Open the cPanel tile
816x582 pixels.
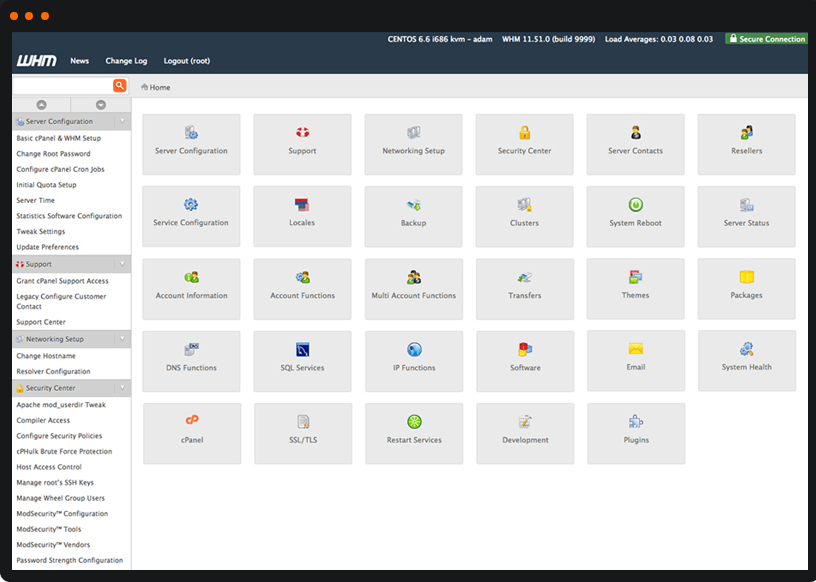point(192,434)
